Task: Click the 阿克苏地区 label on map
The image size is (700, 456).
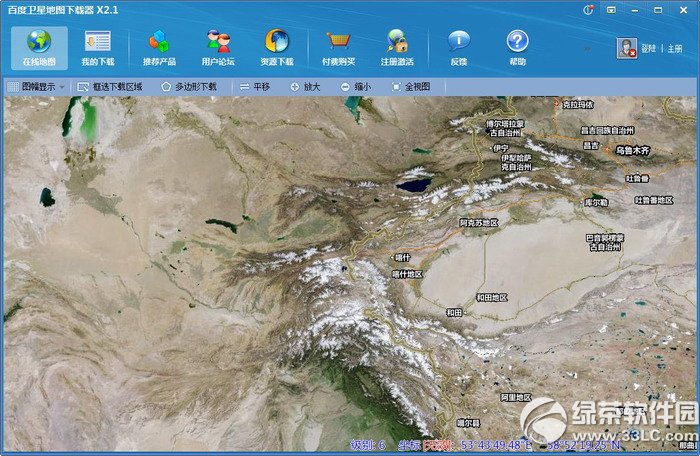Action: pyautogui.click(x=479, y=222)
